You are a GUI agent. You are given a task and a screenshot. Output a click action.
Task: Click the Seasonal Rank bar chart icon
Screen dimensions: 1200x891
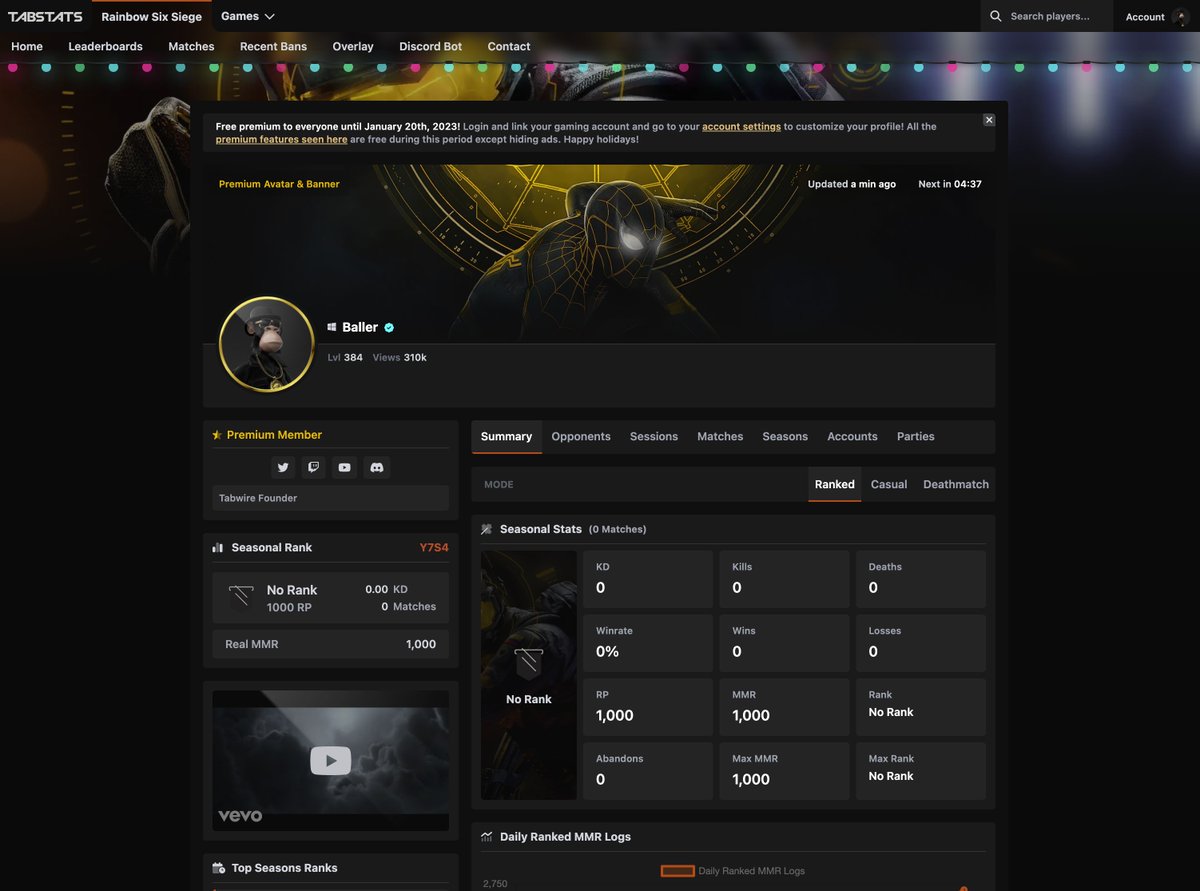pyautogui.click(x=218, y=548)
